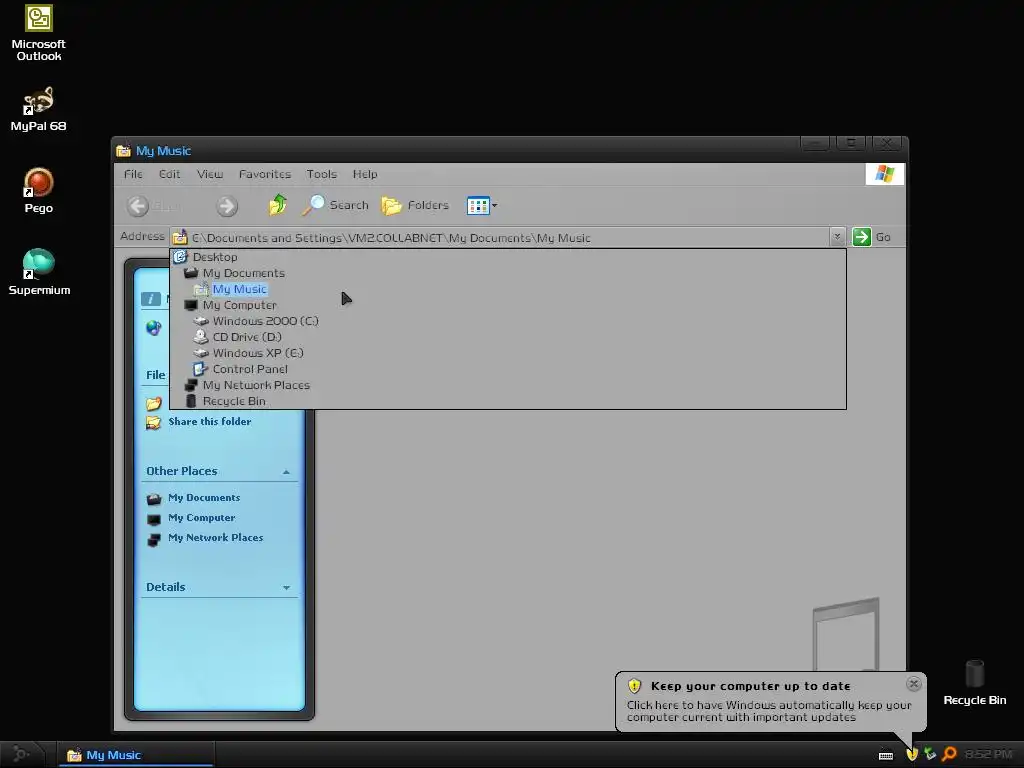Open My Network Places sidebar link
The width and height of the screenshot is (1024, 768).
click(x=216, y=538)
